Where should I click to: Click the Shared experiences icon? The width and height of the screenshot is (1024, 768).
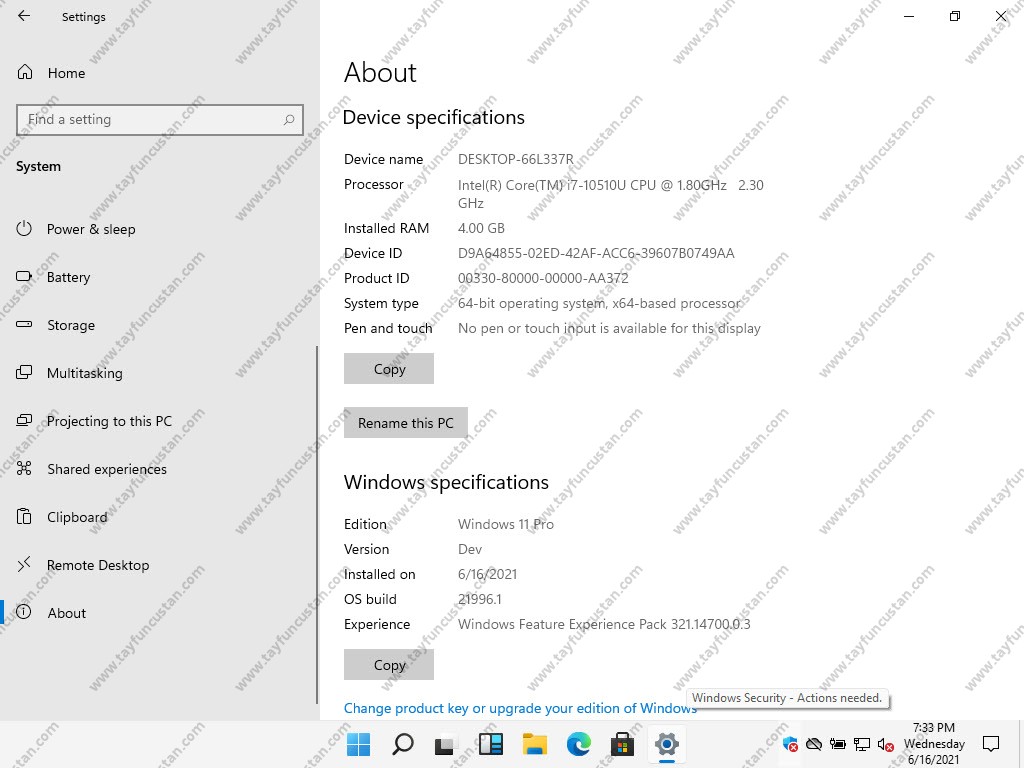(x=24, y=468)
